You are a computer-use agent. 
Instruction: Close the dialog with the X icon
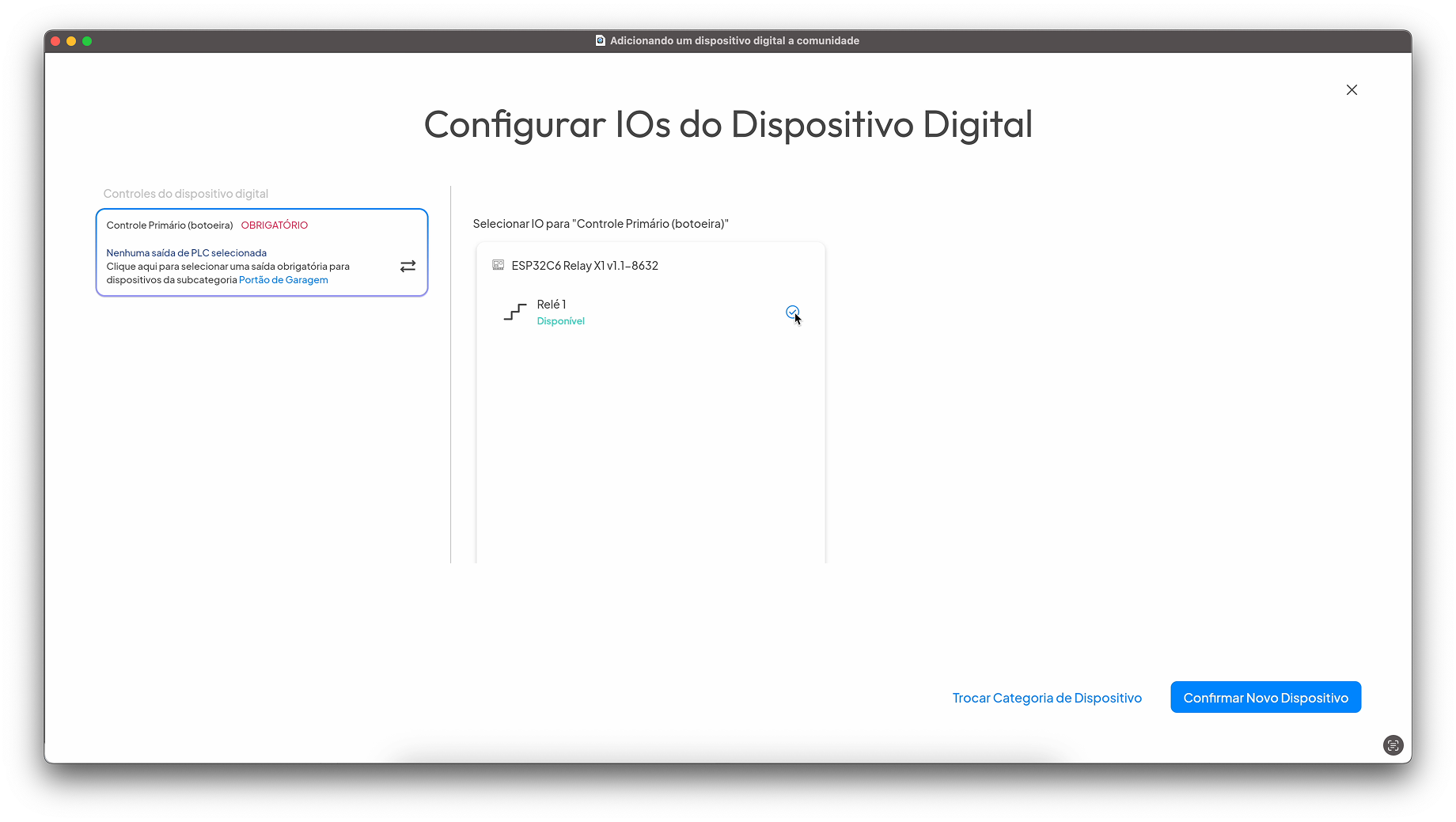[1352, 90]
